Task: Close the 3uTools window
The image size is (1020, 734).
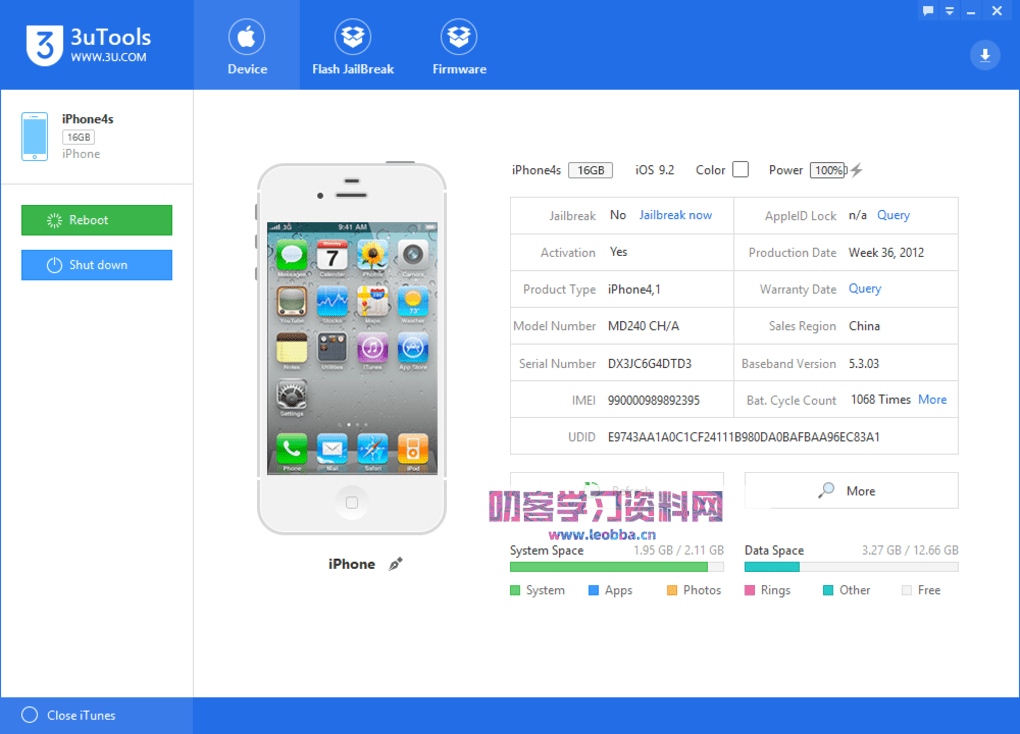Action: 997,11
